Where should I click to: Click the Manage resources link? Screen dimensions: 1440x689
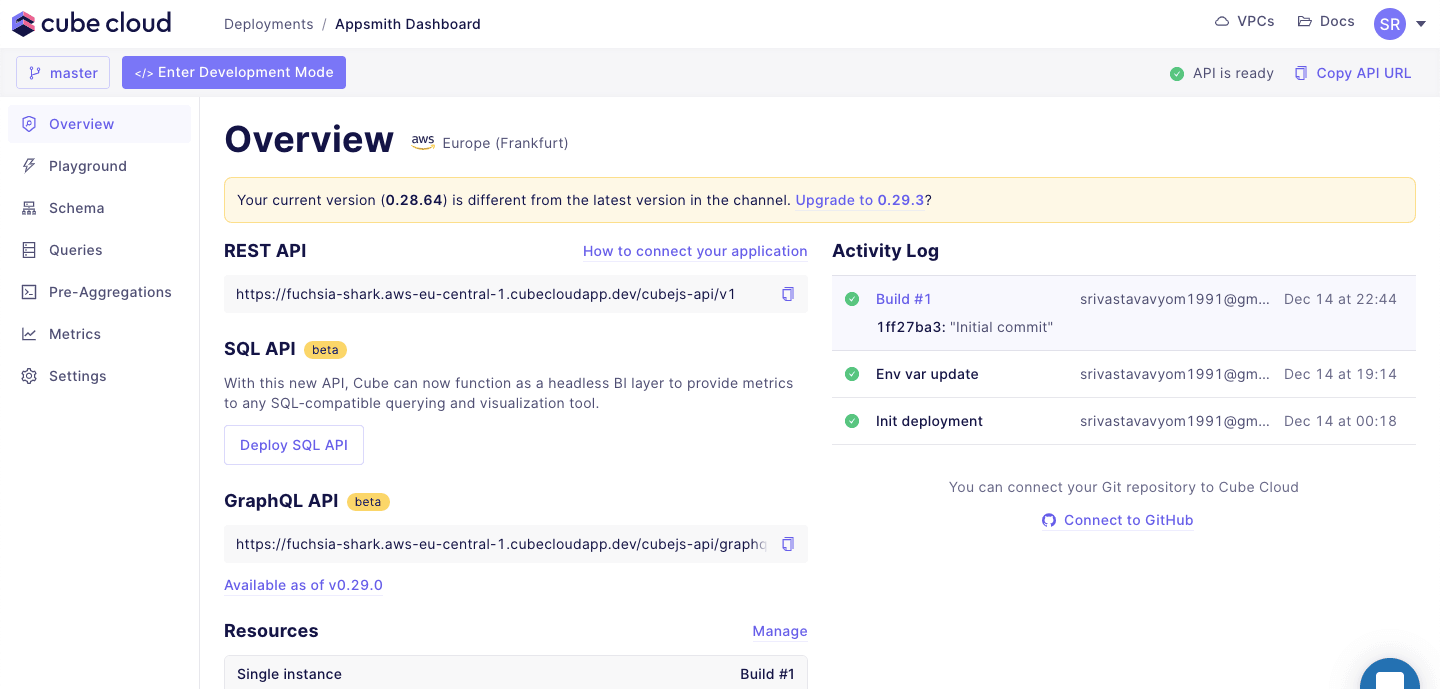pyautogui.click(x=779, y=631)
